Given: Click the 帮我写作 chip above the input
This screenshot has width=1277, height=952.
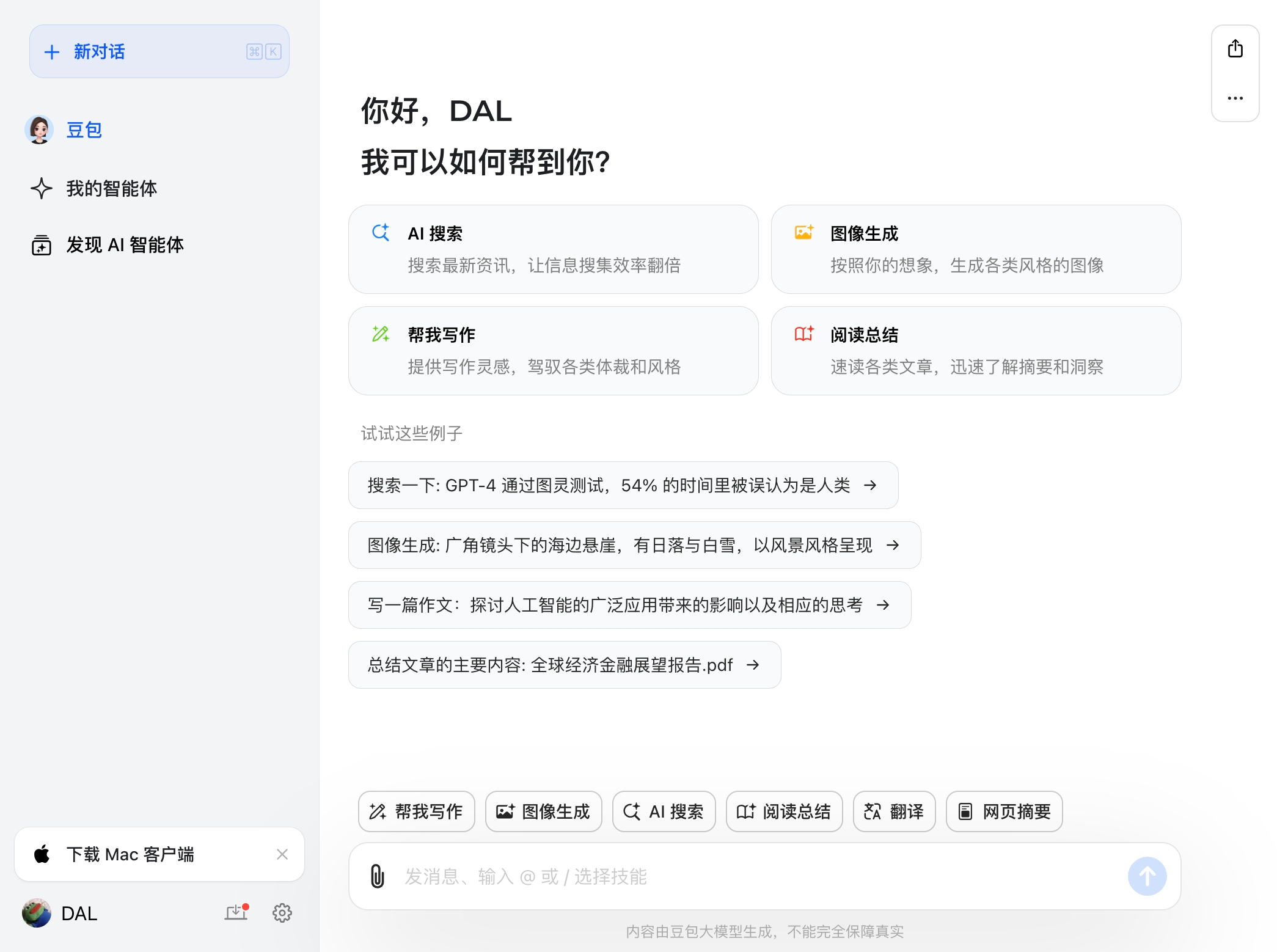Looking at the screenshot, I should (x=416, y=811).
